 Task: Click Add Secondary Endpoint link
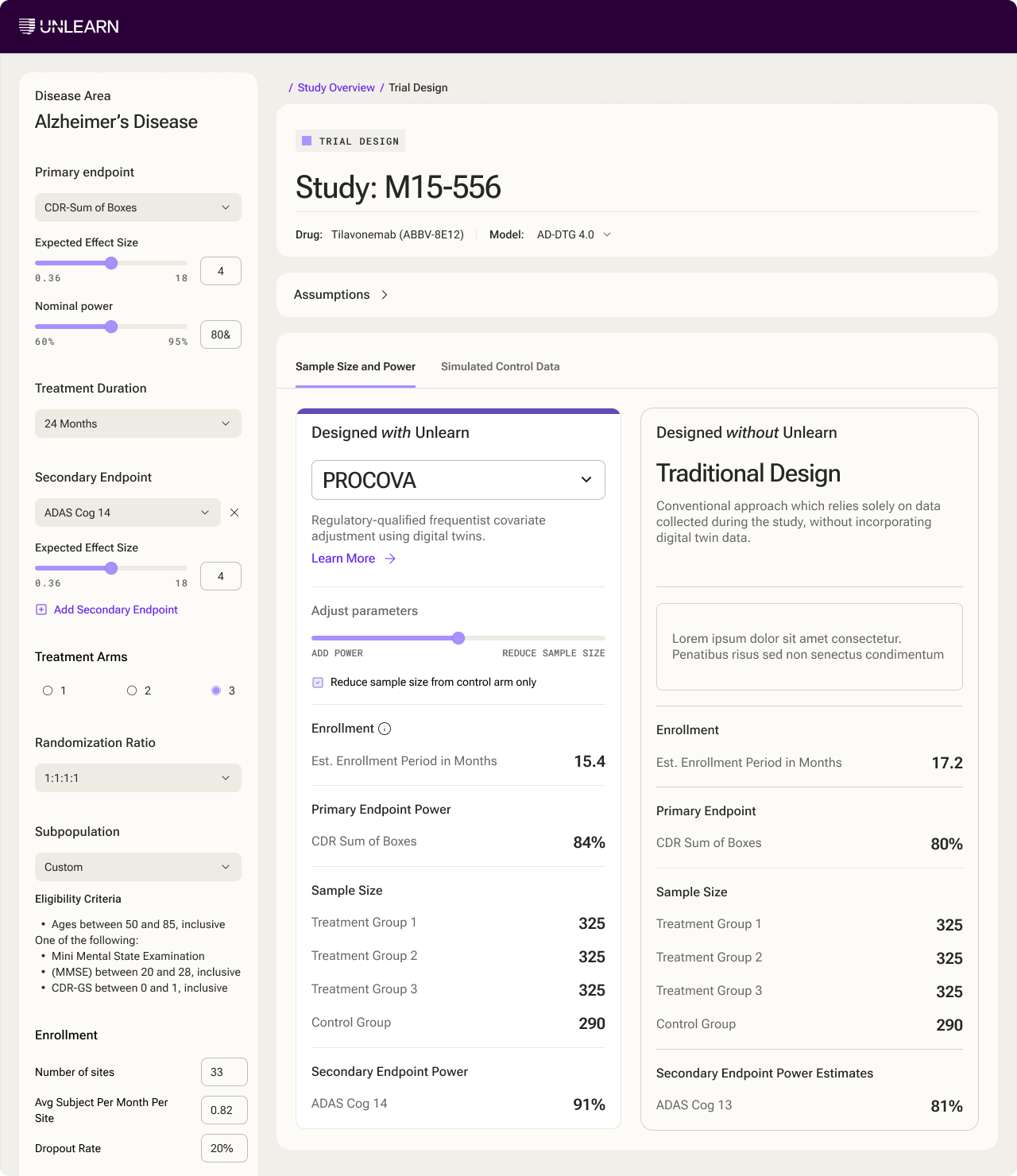(x=116, y=609)
